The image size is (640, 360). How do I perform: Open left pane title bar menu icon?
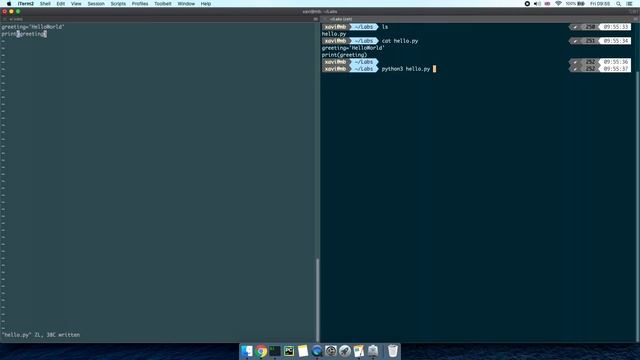coord(316,19)
